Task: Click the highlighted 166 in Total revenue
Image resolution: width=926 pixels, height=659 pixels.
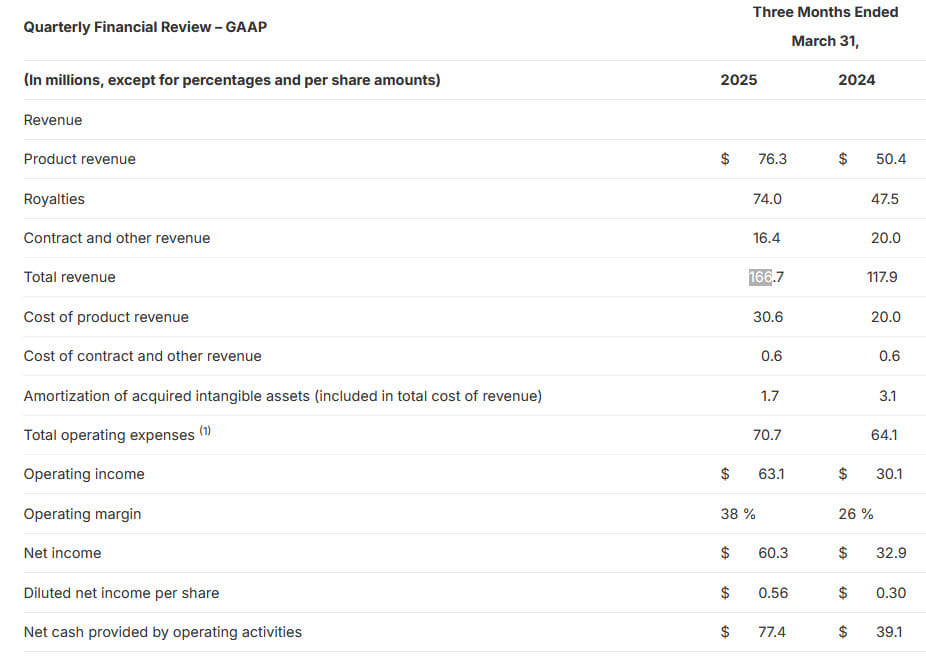Action: tap(760, 277)
